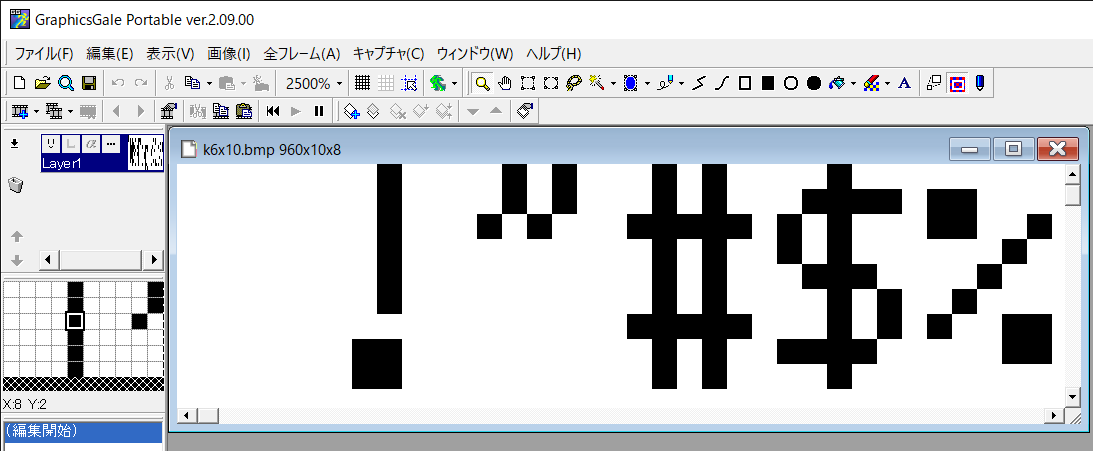The height and width of the screenshot is (451, 1093).
Task: Open the ウィンドウ(W) menu
Action: pos(475,54)
